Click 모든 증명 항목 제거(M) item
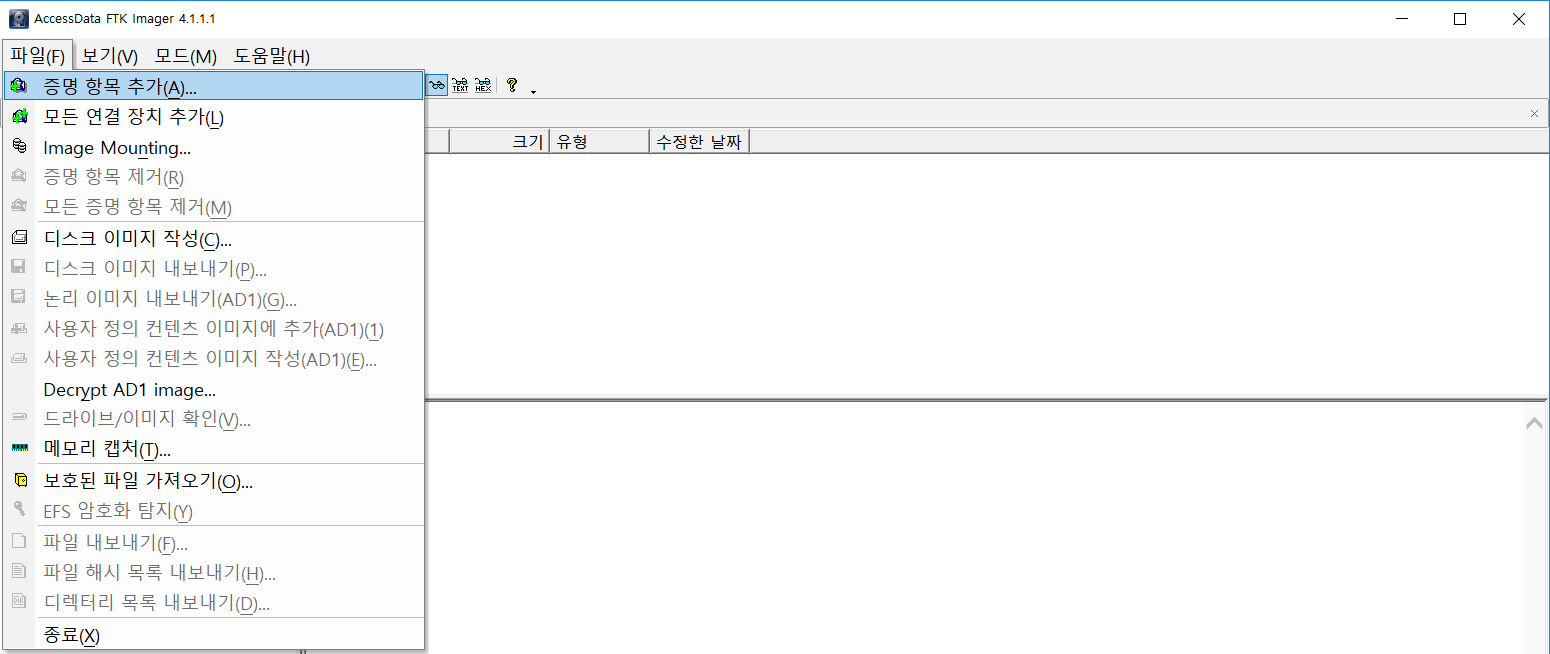1550x654 pixels. click(213, 207)
